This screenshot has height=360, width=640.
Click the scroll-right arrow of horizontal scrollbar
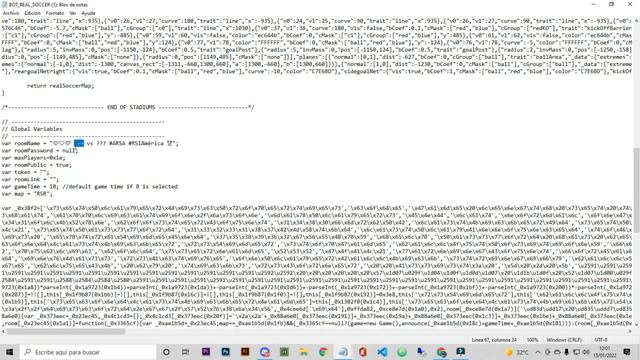point(630,331)
